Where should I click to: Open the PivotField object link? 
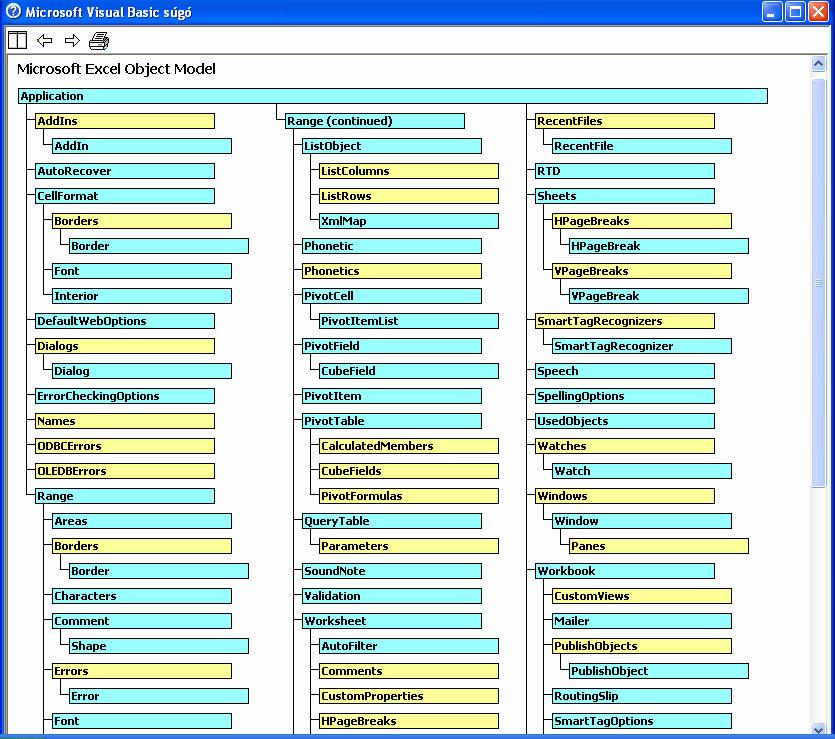point(392,346)
